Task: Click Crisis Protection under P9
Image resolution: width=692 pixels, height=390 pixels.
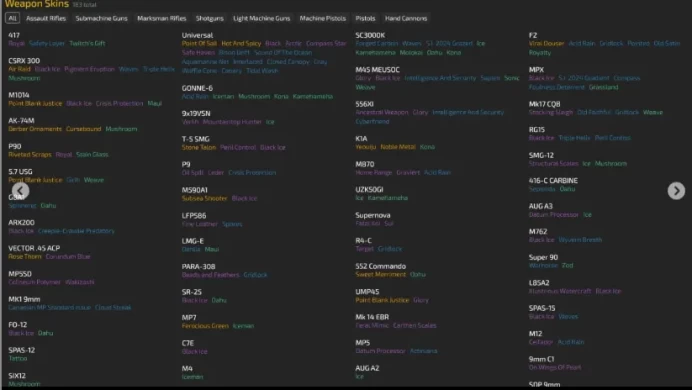Action: click(x=252, y=172)
